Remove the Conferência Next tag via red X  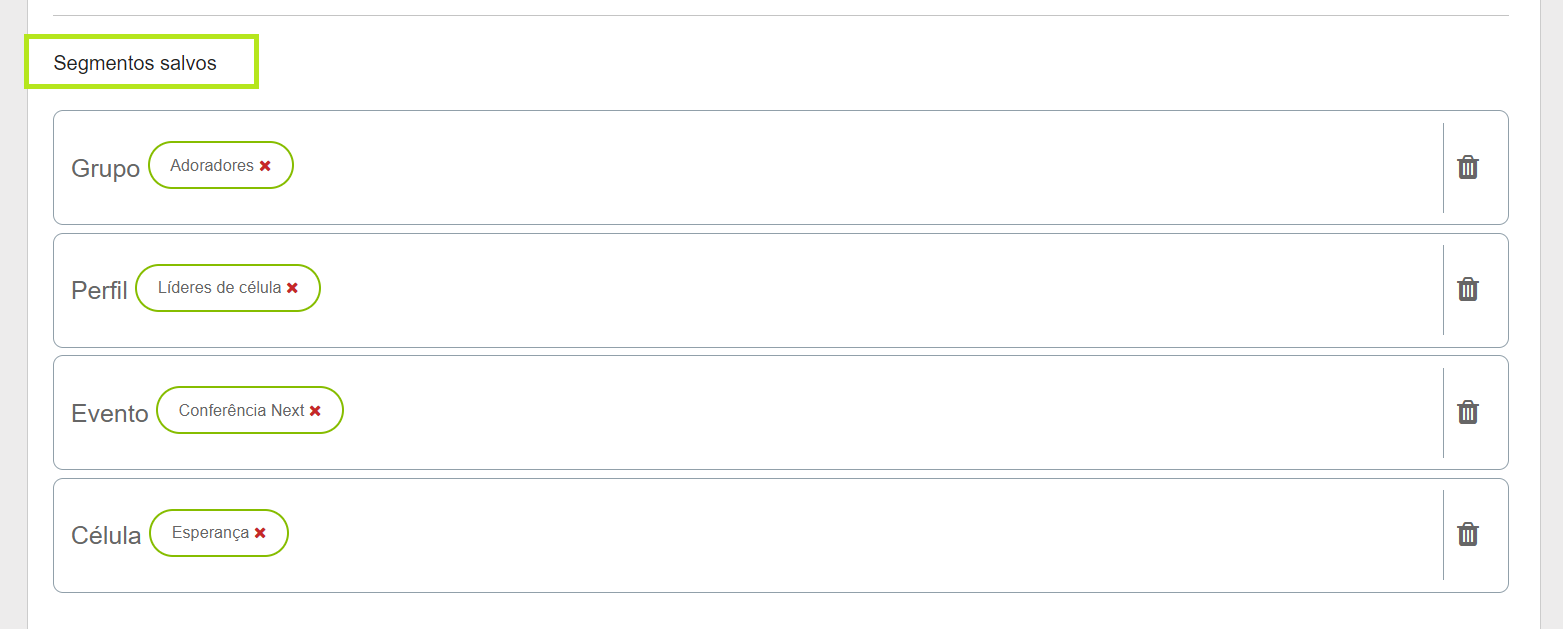click(x=315, y=411)
